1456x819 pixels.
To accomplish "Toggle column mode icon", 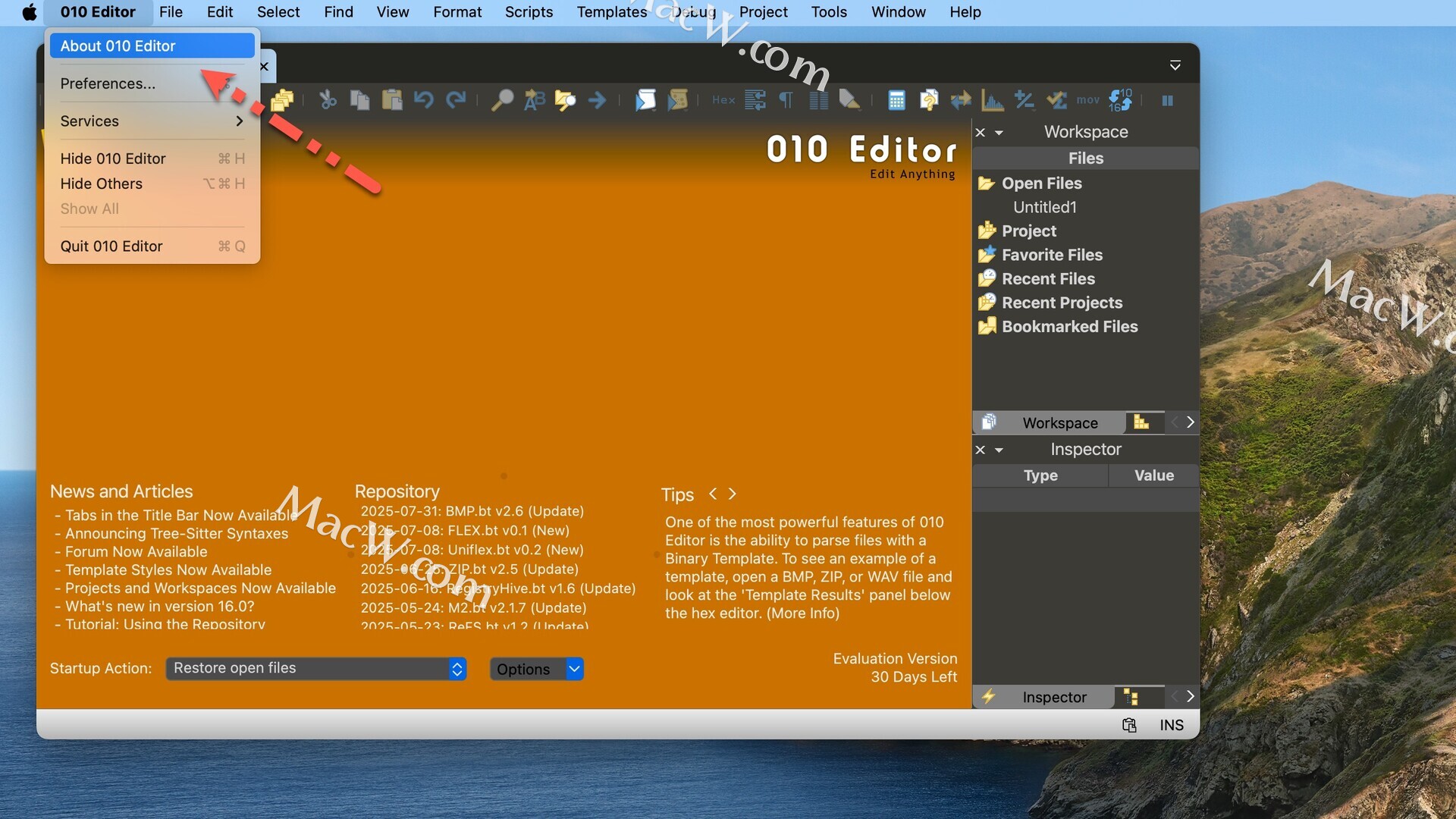I will pyautogui.click(x=818, y=100).
